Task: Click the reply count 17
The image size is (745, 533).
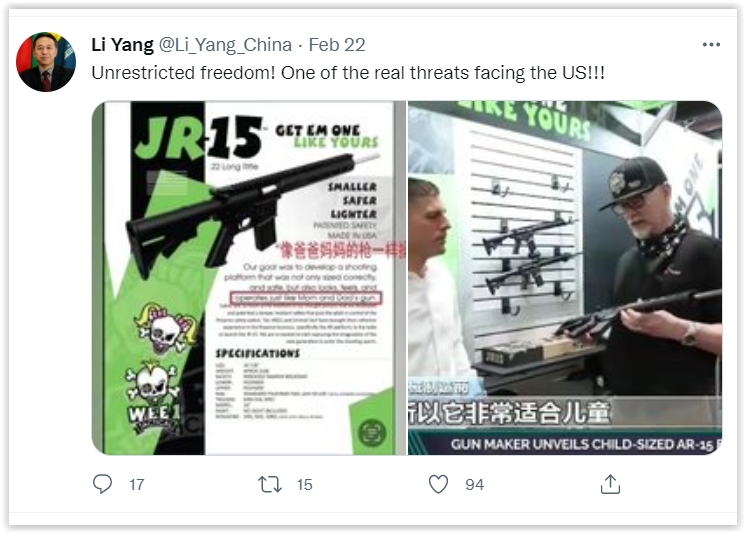Action: coord(137,485)
